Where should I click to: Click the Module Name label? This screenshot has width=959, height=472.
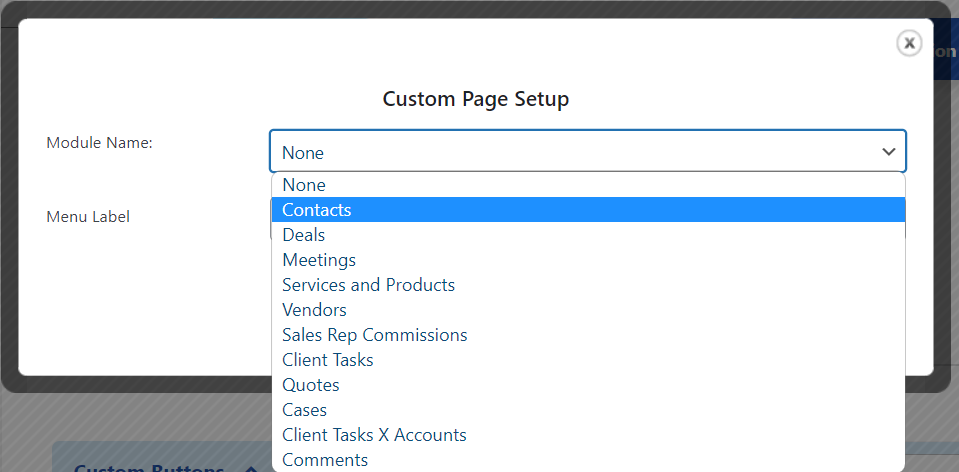(99, 143)
